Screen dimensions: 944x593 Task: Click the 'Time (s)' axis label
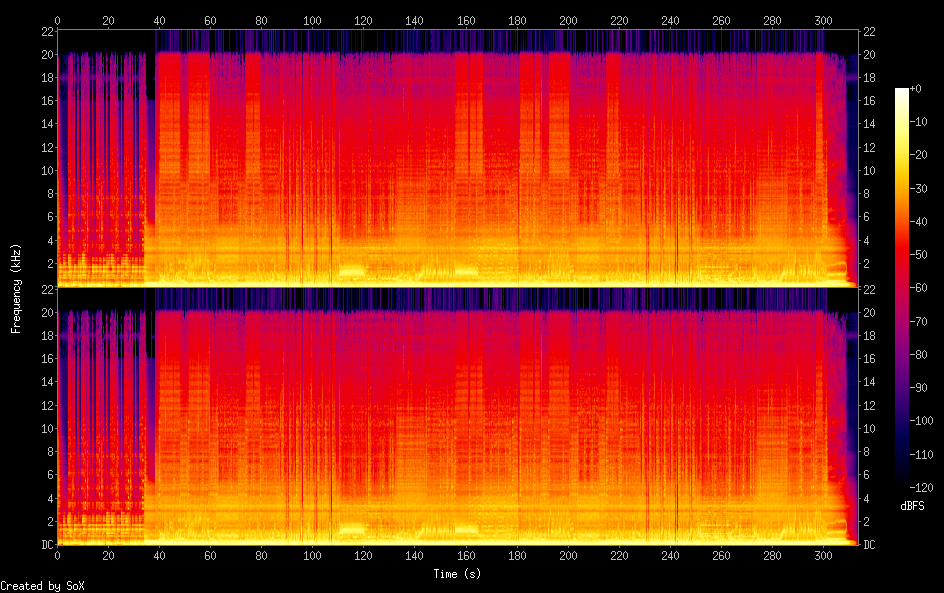(x=459, y=574)
